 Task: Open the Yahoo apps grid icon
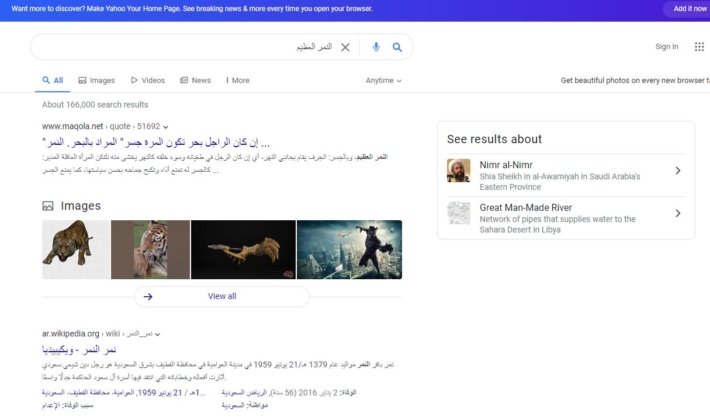pyautogui.click(x=699, y=47)
